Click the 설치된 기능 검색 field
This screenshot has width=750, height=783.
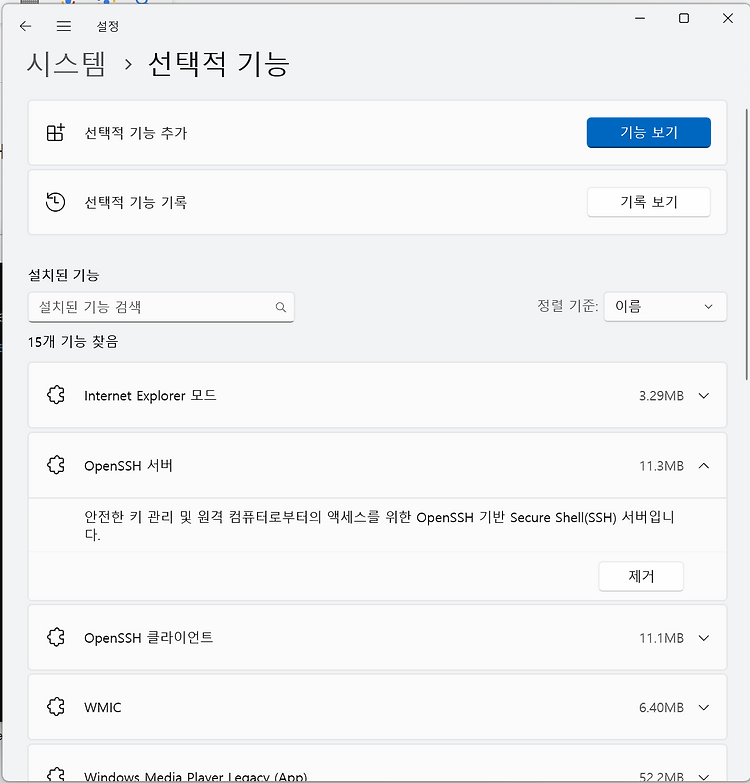(161, 307)
